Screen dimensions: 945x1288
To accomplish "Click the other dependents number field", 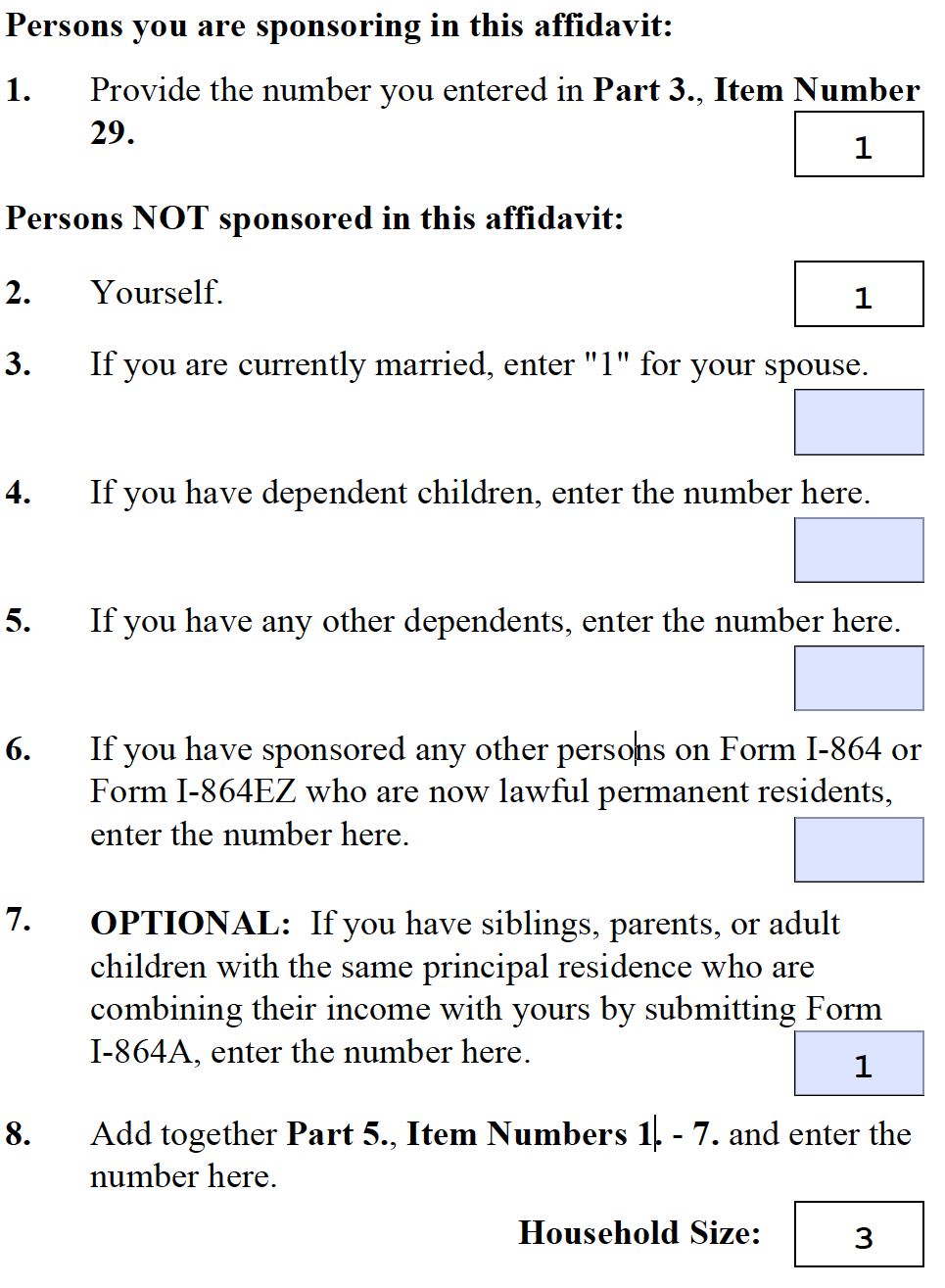I will tap(859, 678).
